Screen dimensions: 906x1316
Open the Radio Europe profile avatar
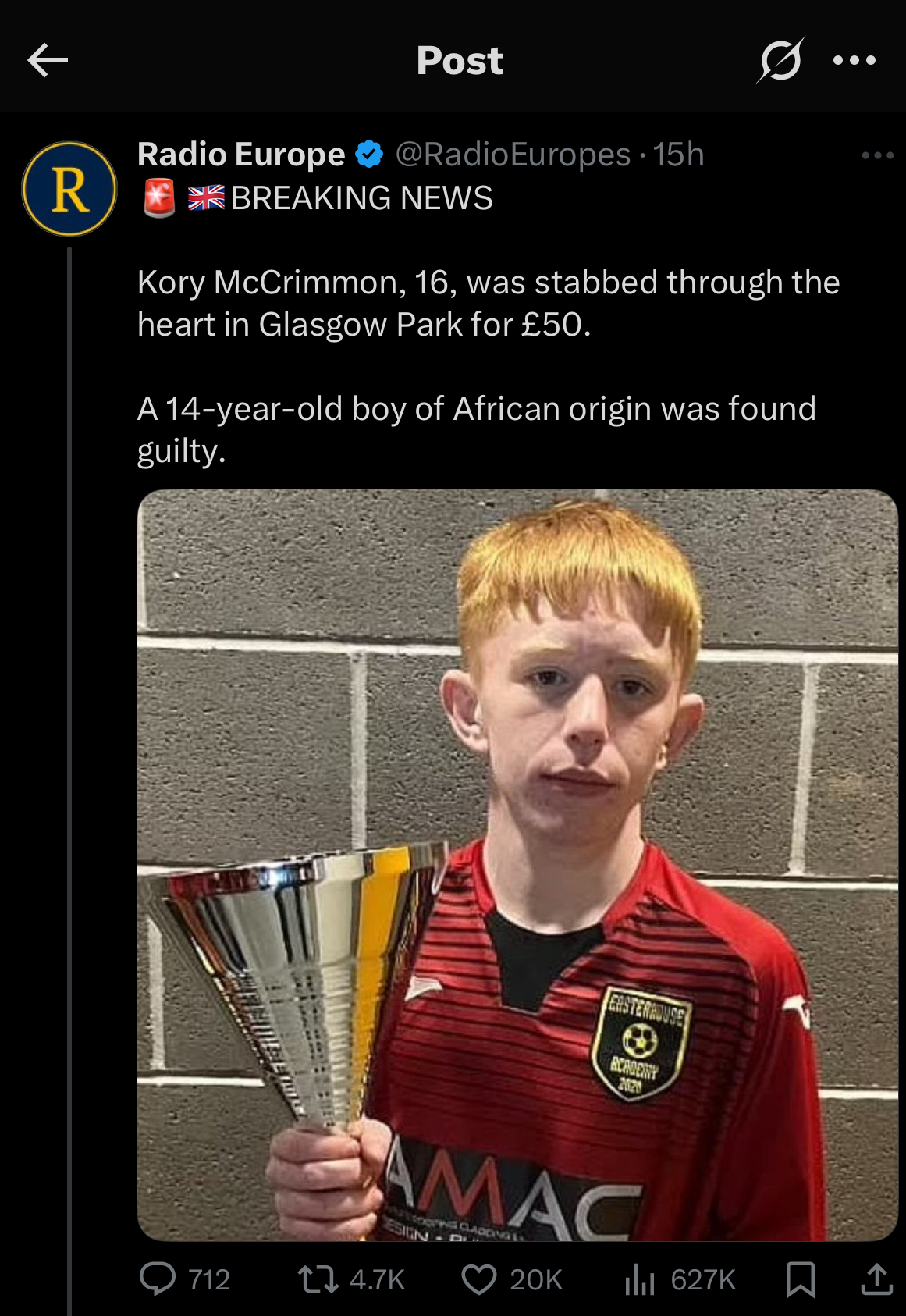pyautogui.click(x=69, y=189)
